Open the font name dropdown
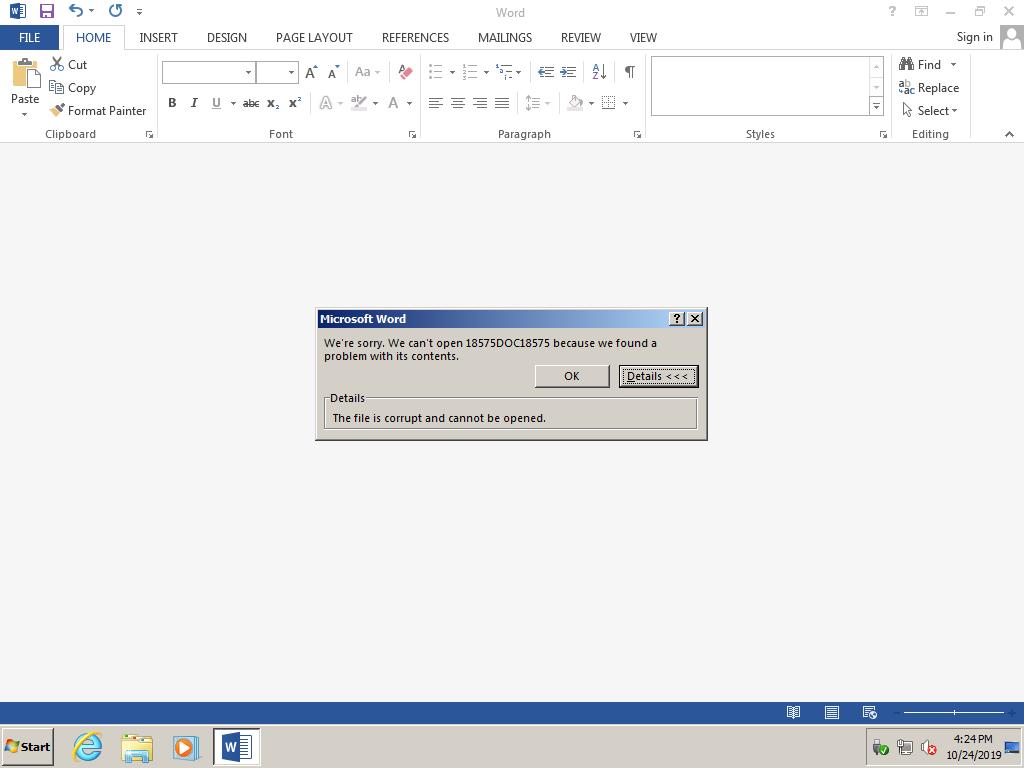The width and height of the screenshot is (1024, 768). click(248, 72)
